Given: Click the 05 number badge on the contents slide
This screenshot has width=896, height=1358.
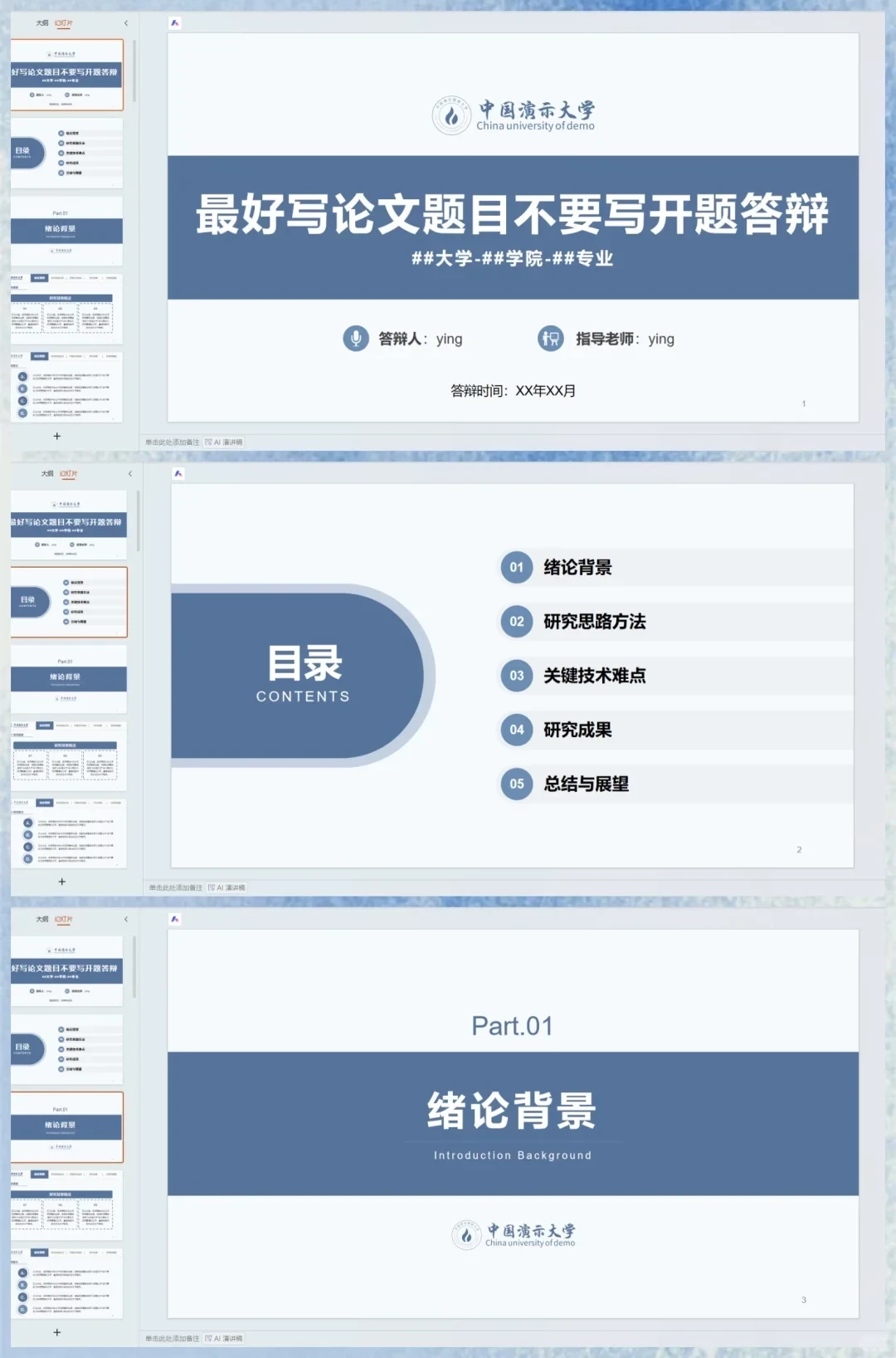Looking at the screenshot, I should pos(517,784).
